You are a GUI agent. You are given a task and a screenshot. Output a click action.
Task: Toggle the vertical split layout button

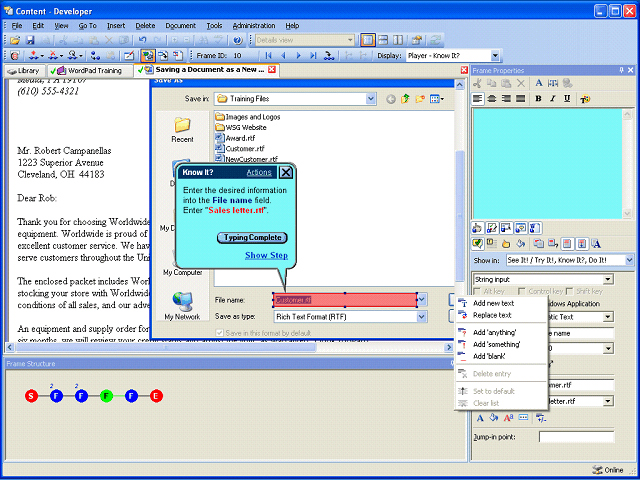coord(398,40)
